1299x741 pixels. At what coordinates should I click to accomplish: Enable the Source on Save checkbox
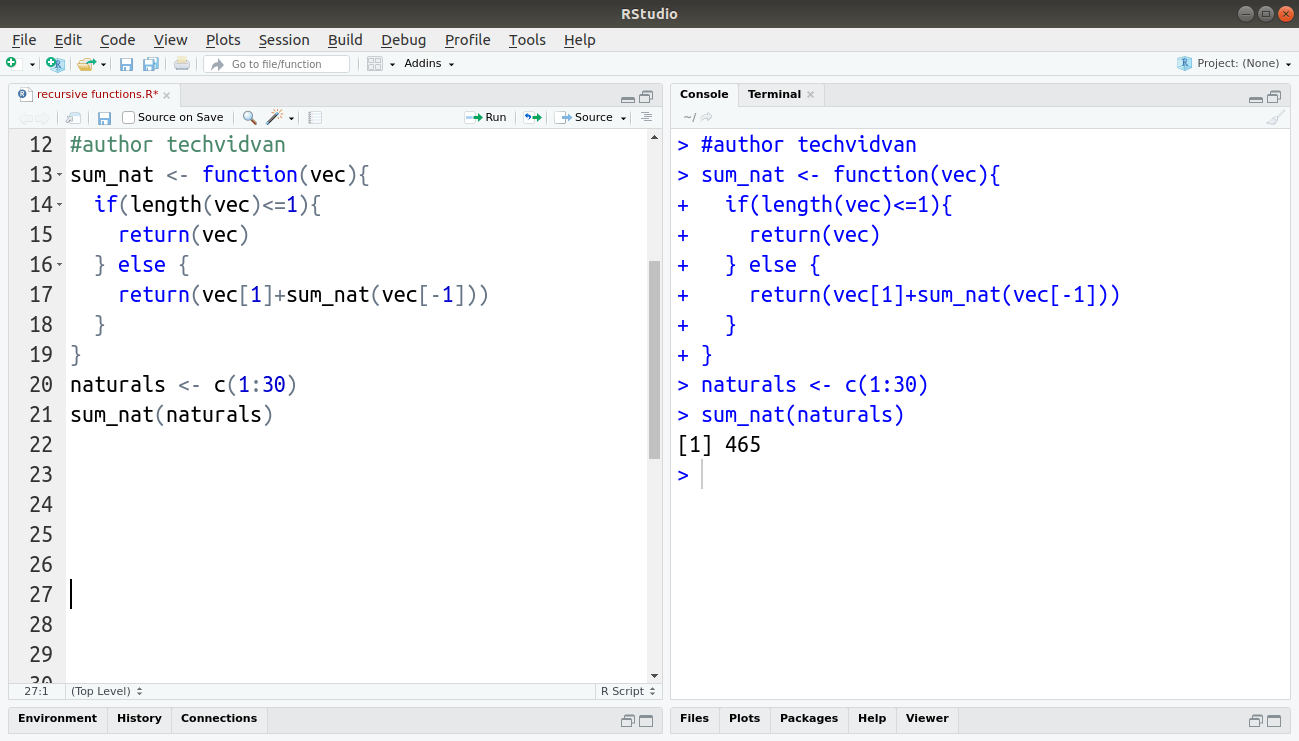coord(127,117)
